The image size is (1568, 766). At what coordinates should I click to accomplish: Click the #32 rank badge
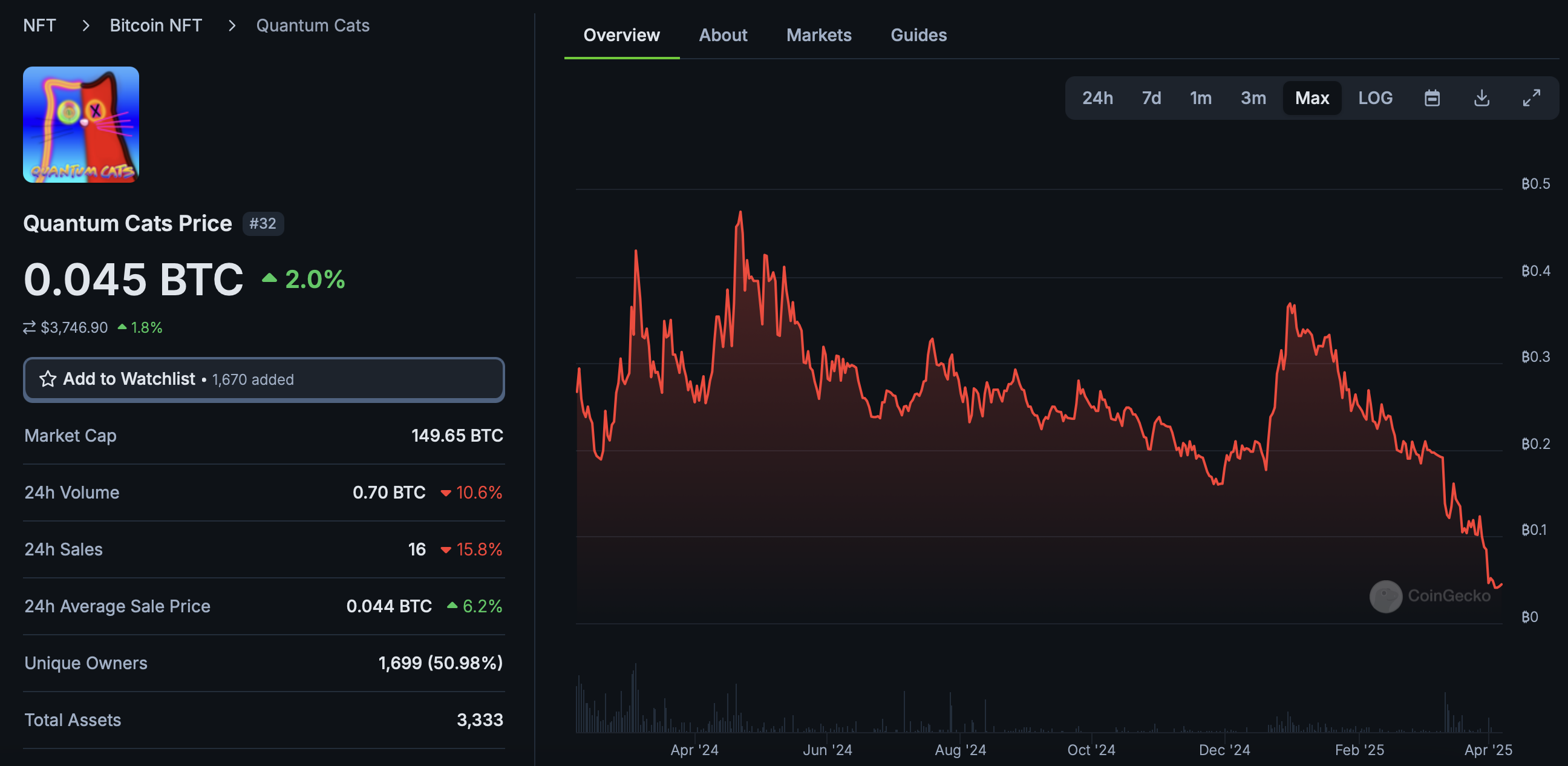click(263, 223)
